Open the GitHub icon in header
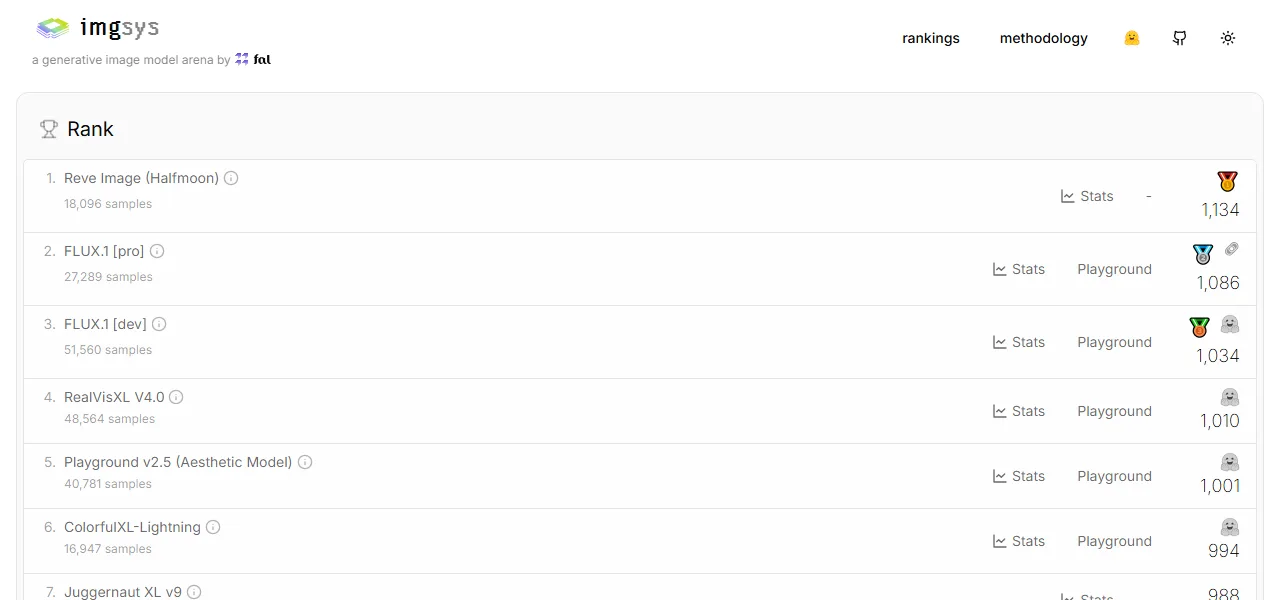Screen dimensions: 1280x600 1180,38
